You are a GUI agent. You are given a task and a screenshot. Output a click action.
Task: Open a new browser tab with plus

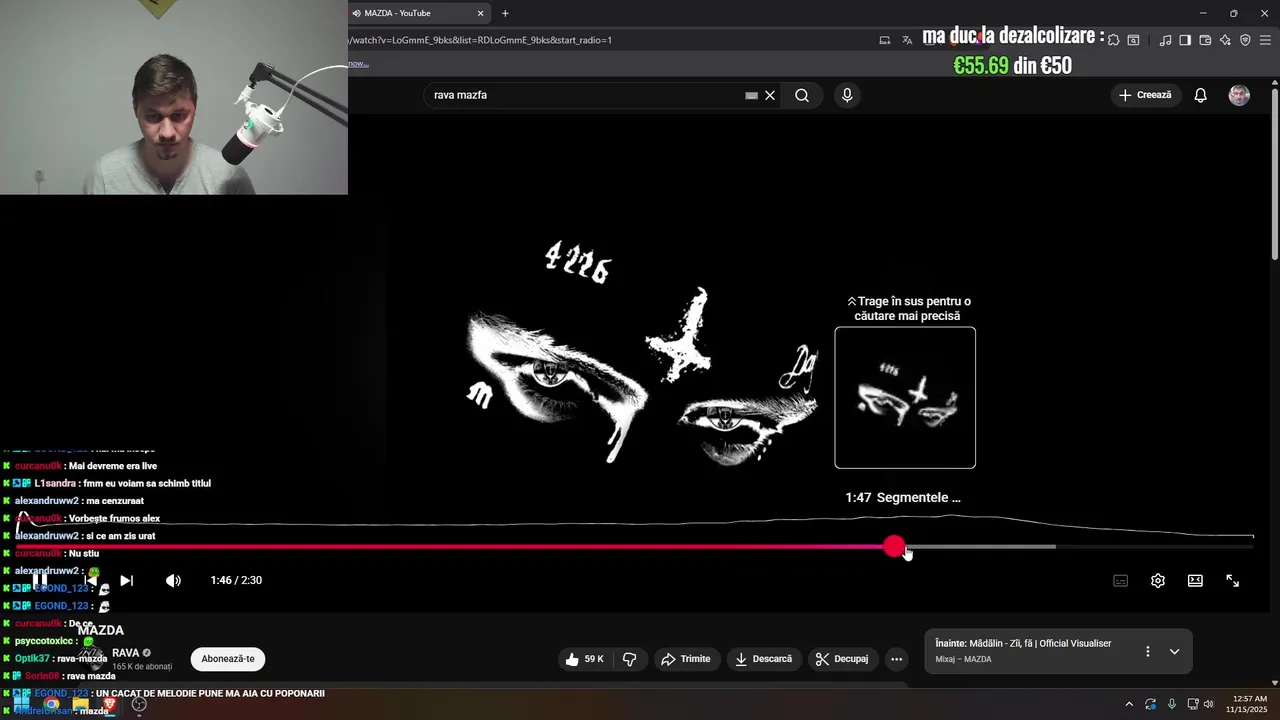(x=505, y=13)
